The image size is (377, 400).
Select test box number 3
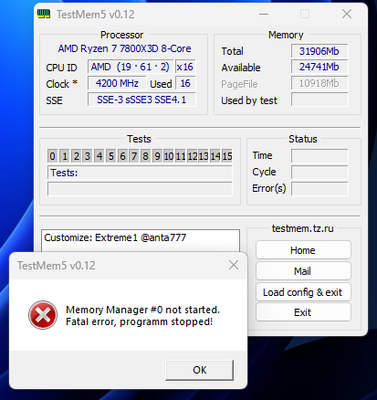pyautogui.click(x=88, y=156)
